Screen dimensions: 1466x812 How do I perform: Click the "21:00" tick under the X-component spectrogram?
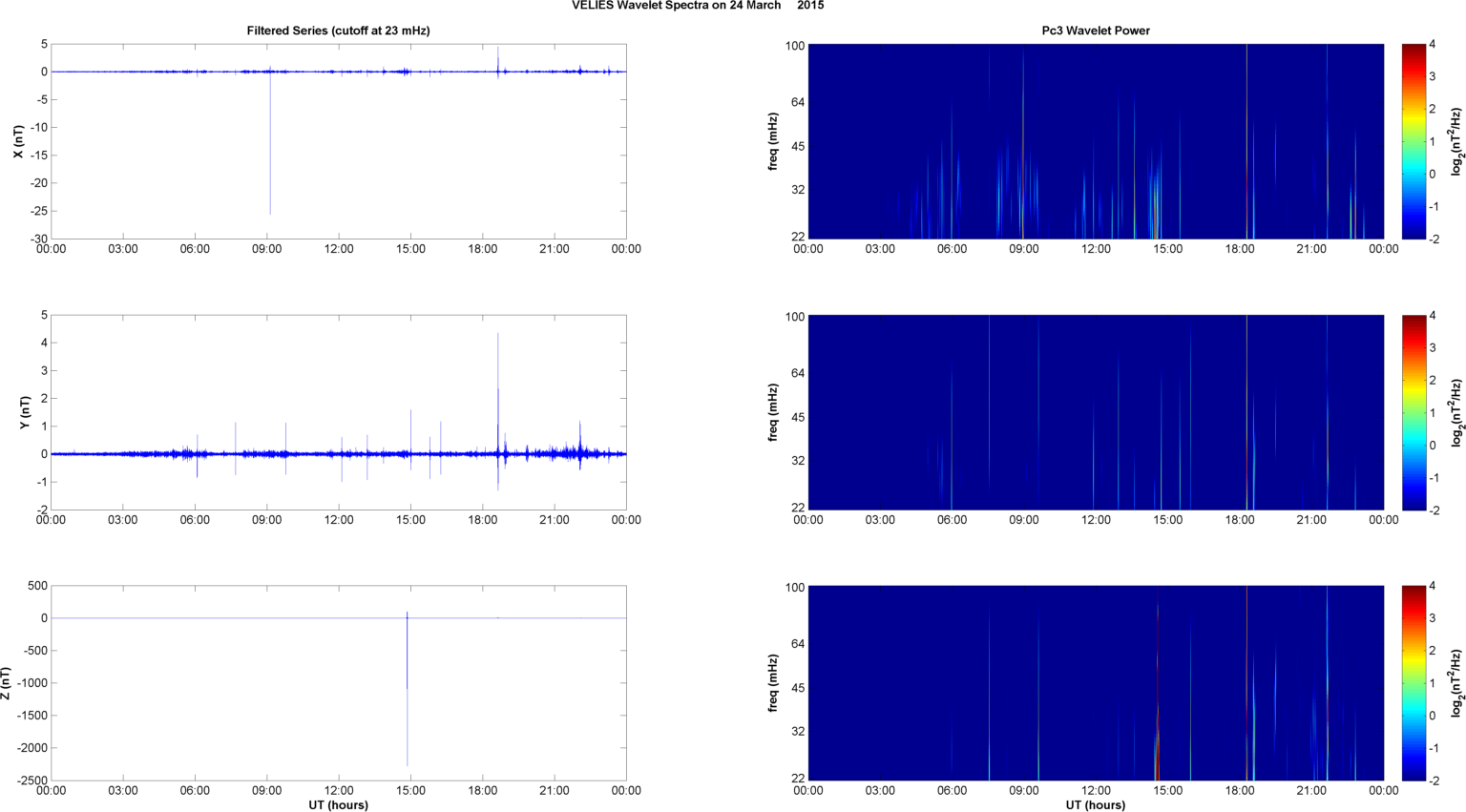tap(1311, 249)
